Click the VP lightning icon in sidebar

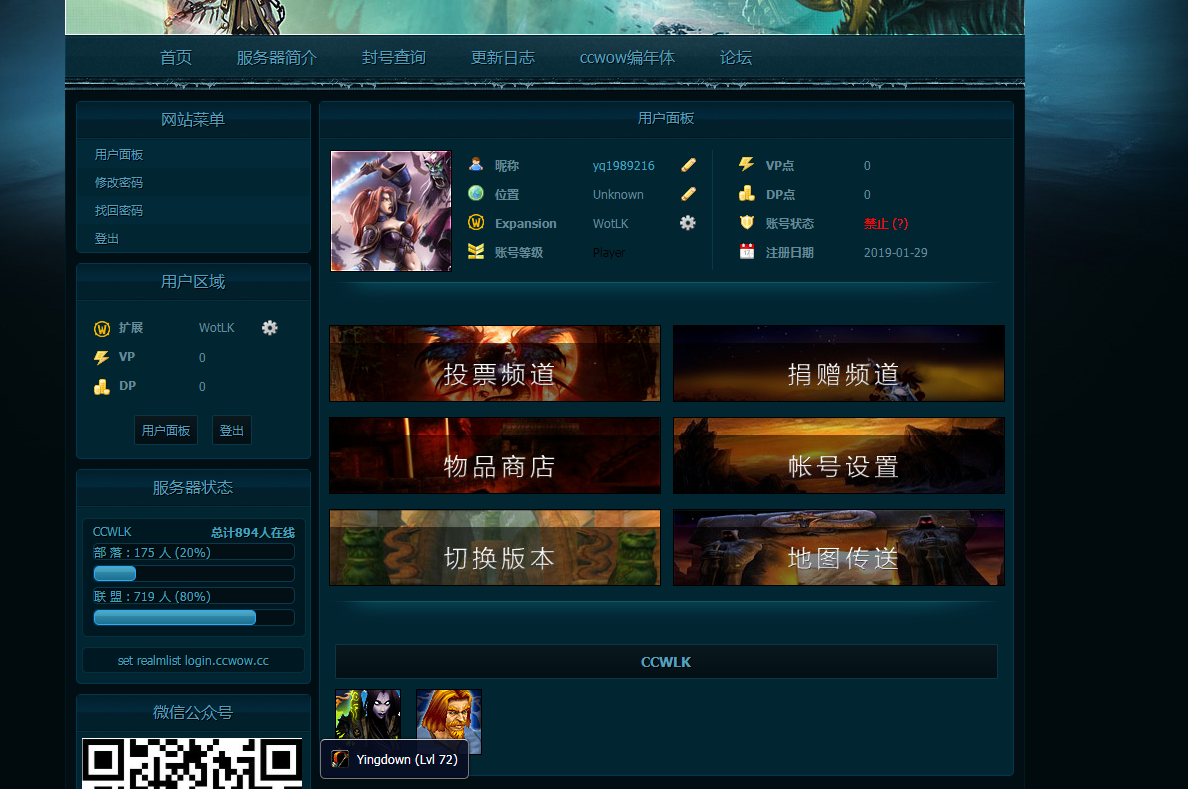(102, 357)
